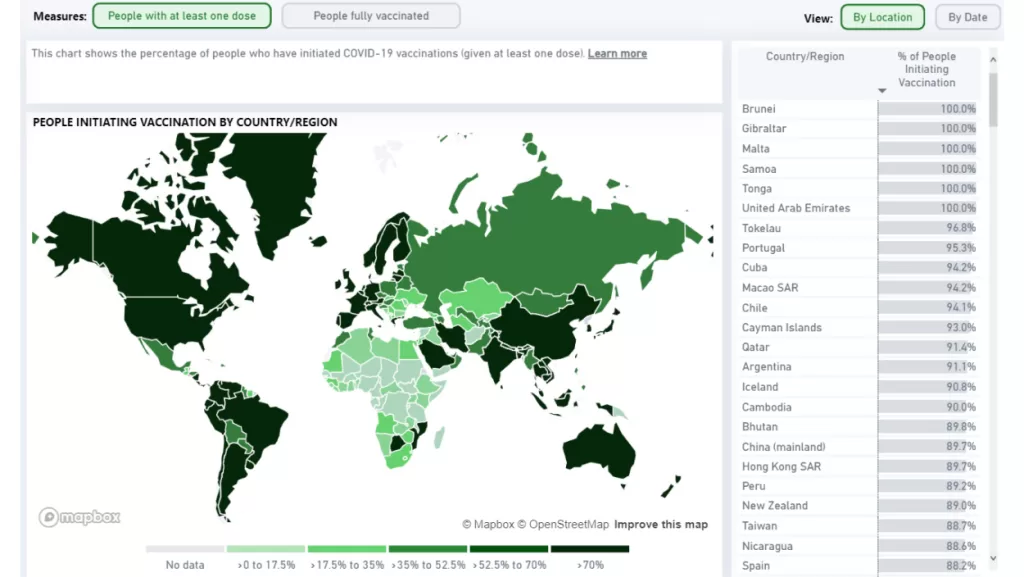Sort by Country/Region using the caret arrow

[x=881, y=91]
